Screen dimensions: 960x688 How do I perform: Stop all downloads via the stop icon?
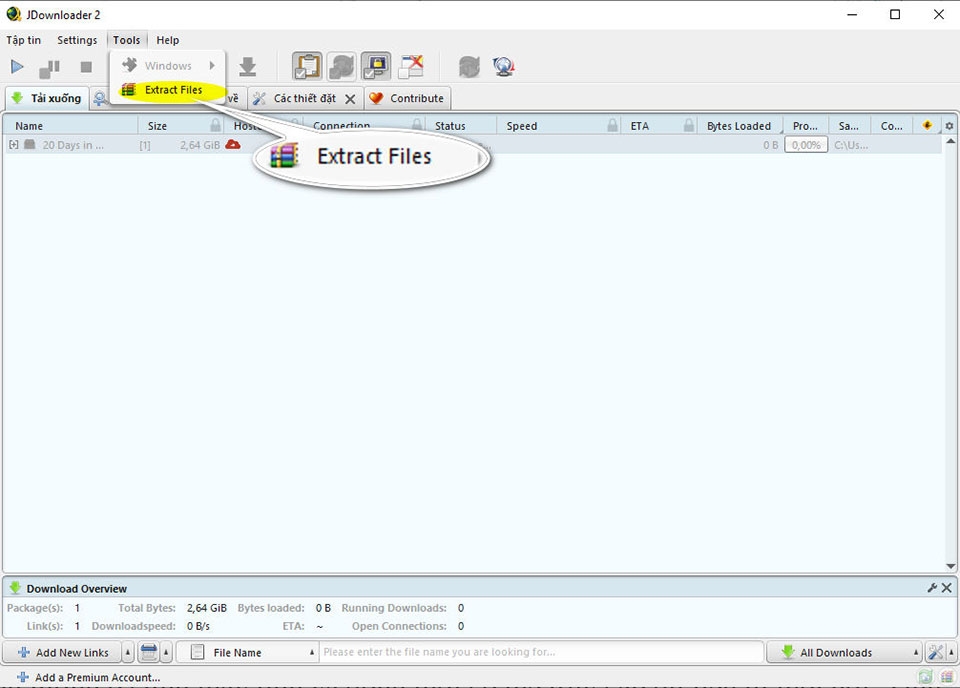point(84,66)
